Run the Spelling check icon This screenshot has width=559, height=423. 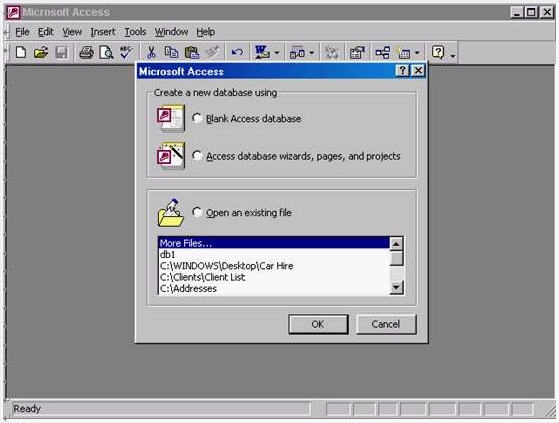[126, 52]
